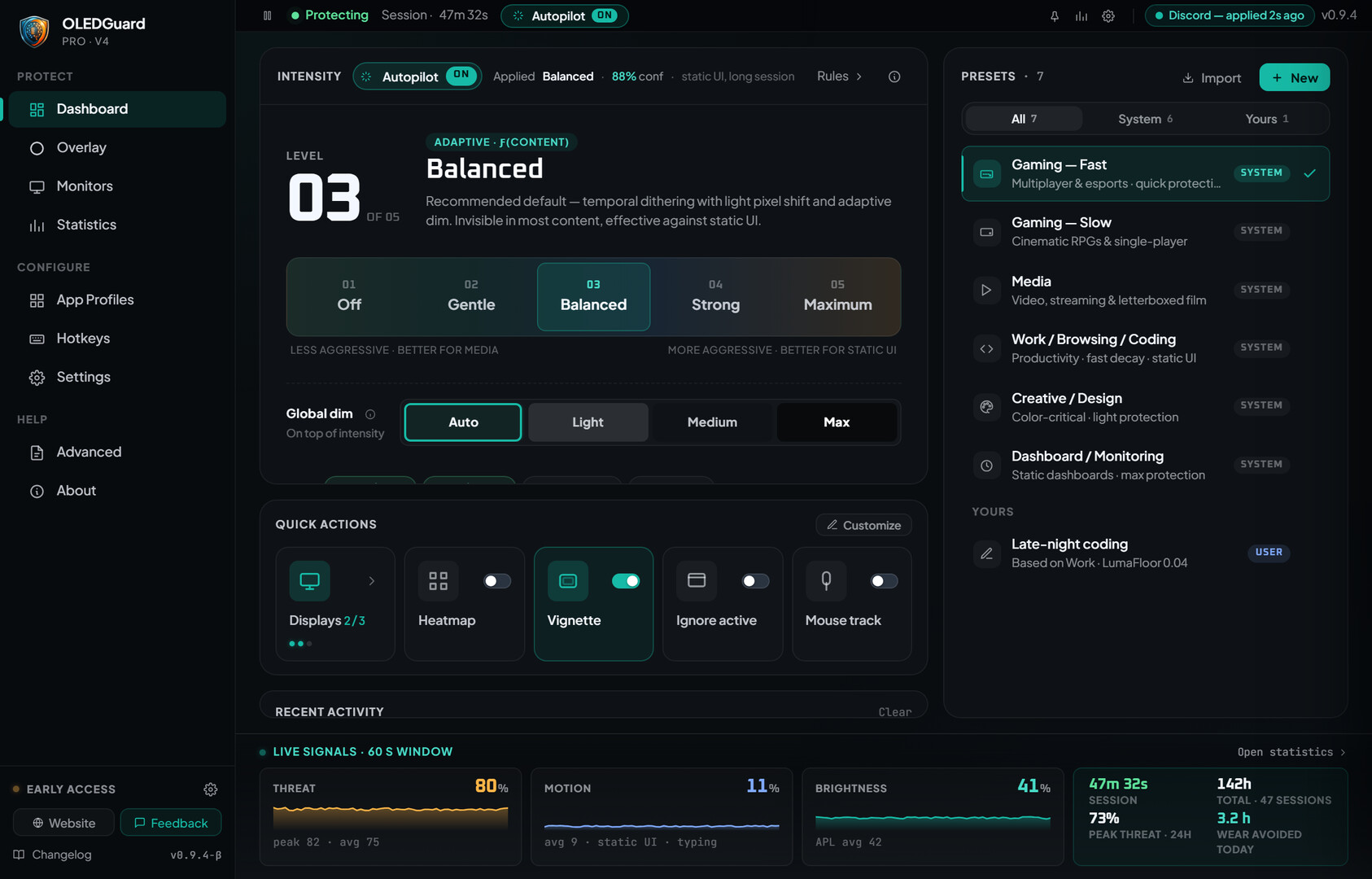Open Early Access gear icon

[x=211, y=789]
